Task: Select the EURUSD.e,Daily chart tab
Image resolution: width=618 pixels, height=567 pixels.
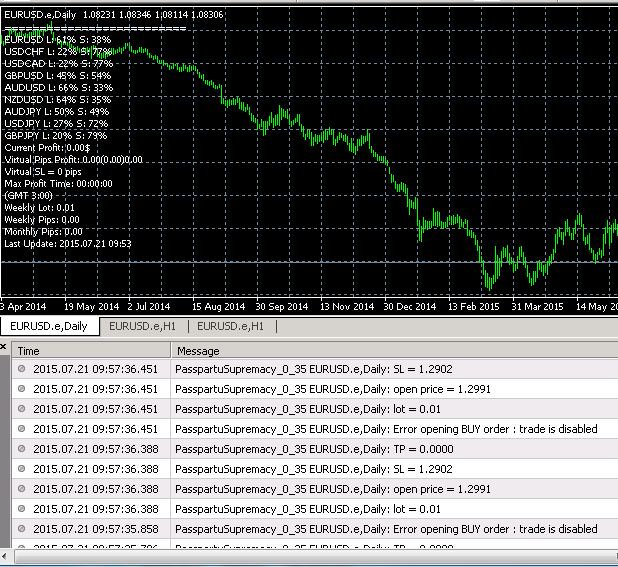Action: coord(49,326)
